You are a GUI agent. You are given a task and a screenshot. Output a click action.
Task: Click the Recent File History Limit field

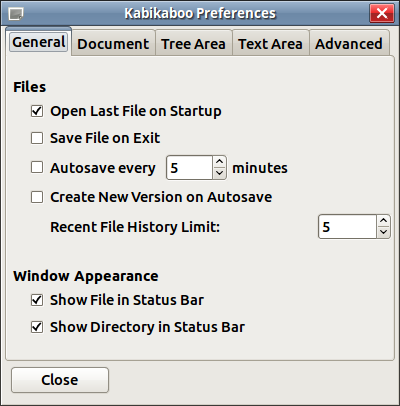[x=348, y=227]
